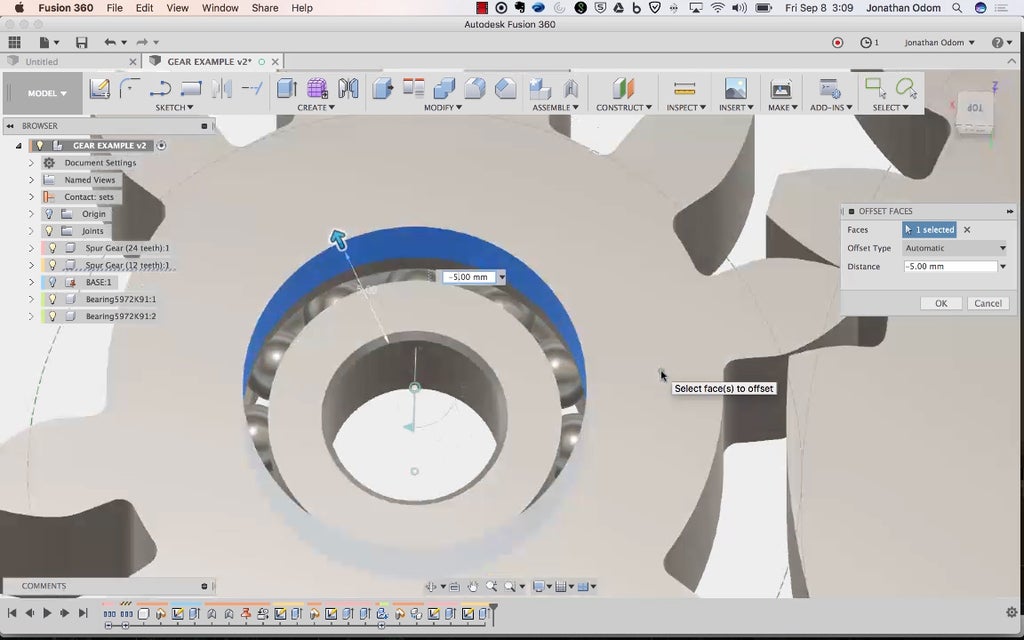
Task: Select the Extrude tool in Create group
Action: (286, 89)
